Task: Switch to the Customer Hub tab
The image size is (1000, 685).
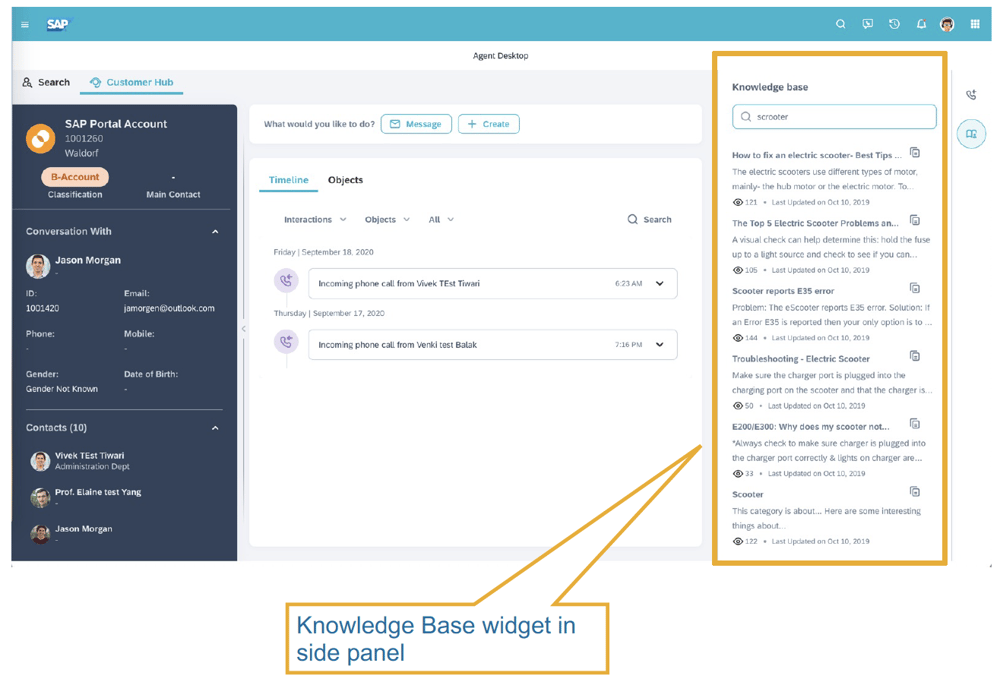Action: (x=131, y=82)
